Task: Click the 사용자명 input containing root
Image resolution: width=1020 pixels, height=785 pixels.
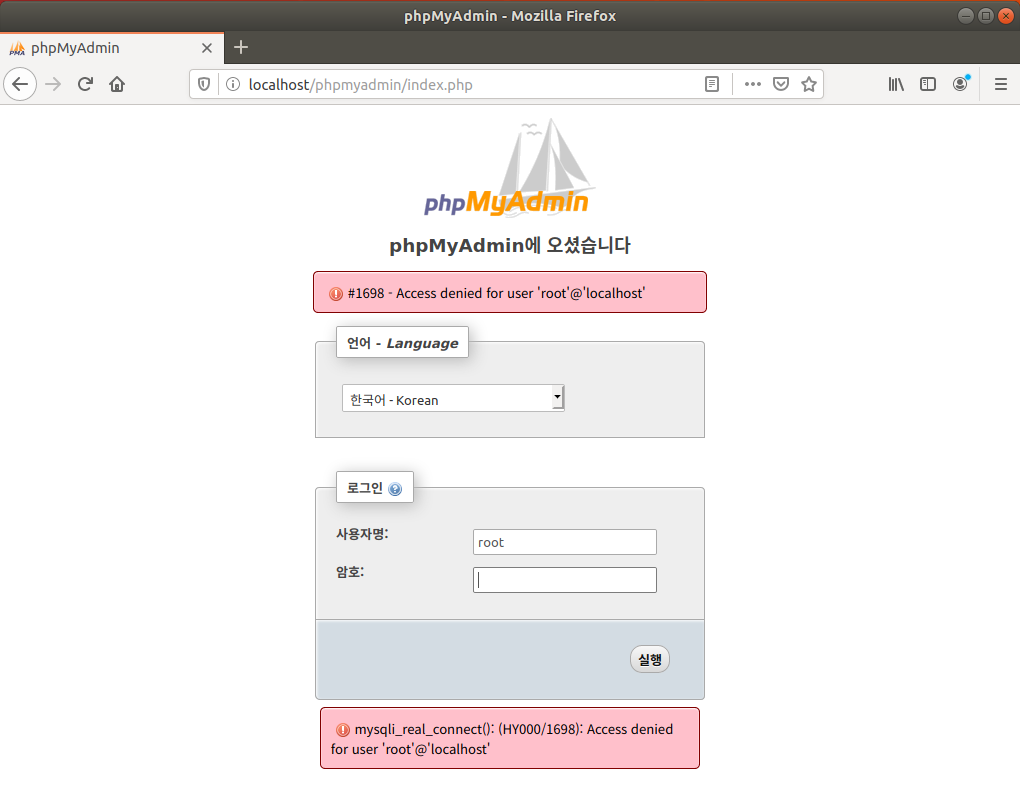Action: pos(565,542)
